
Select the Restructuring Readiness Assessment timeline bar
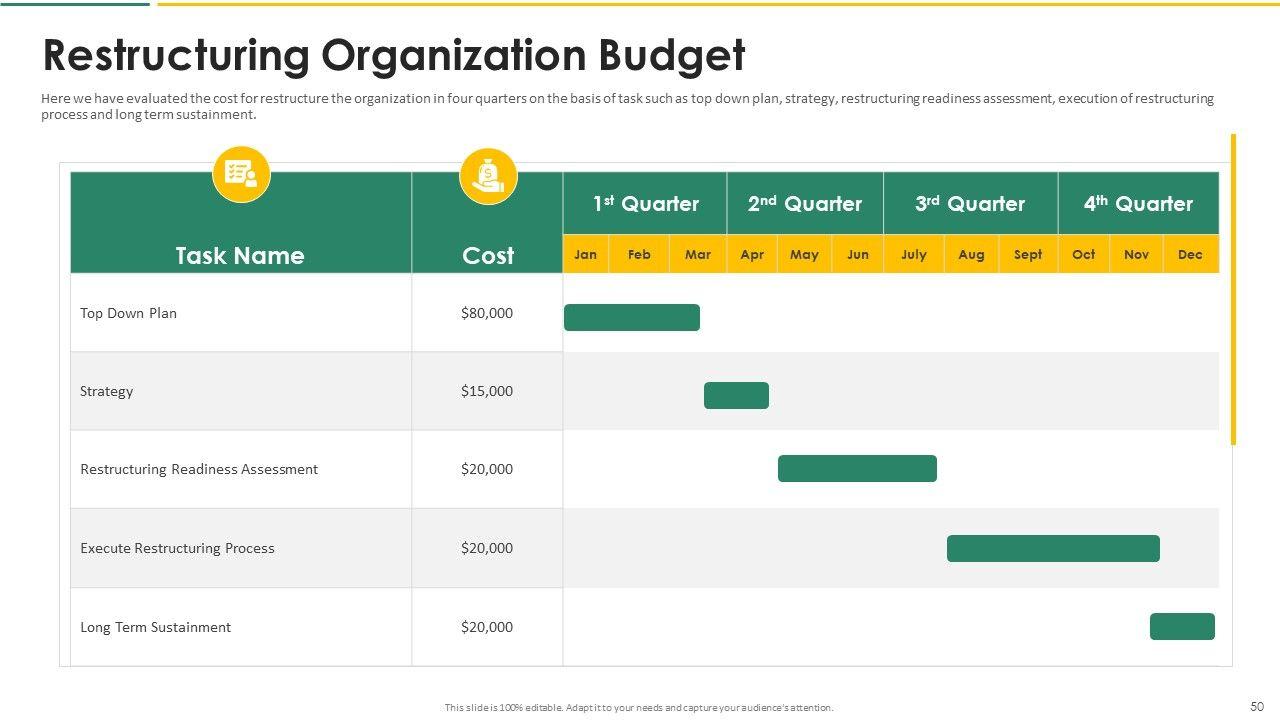coord(857,468)
